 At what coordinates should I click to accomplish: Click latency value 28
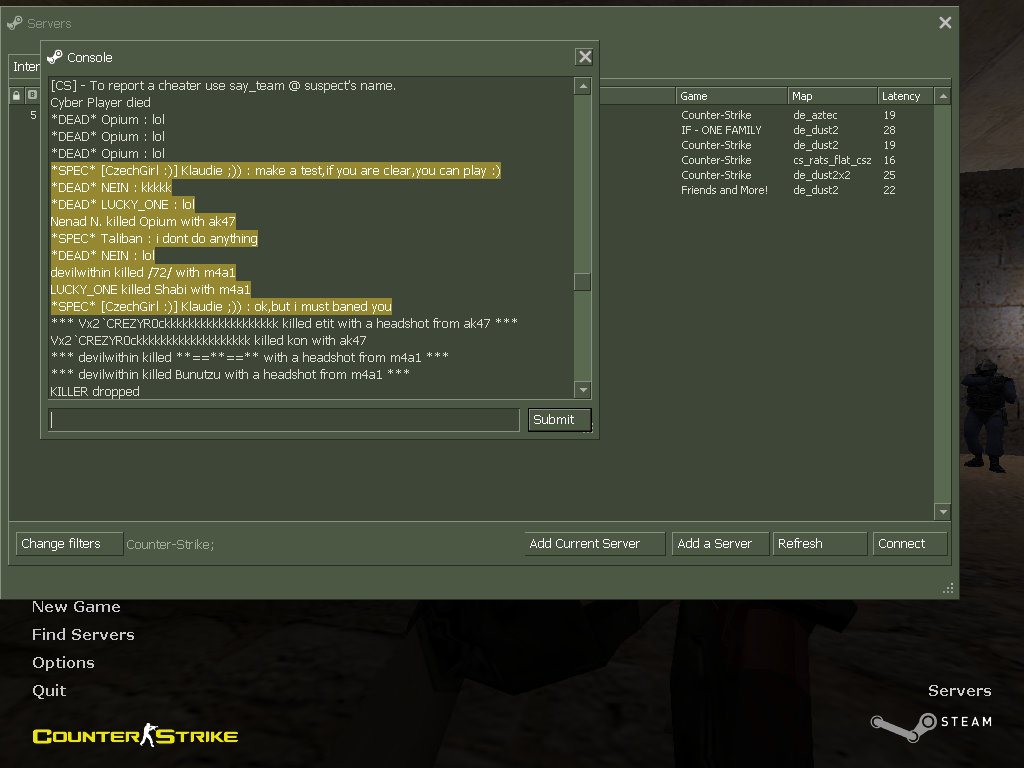pos(889,130)
